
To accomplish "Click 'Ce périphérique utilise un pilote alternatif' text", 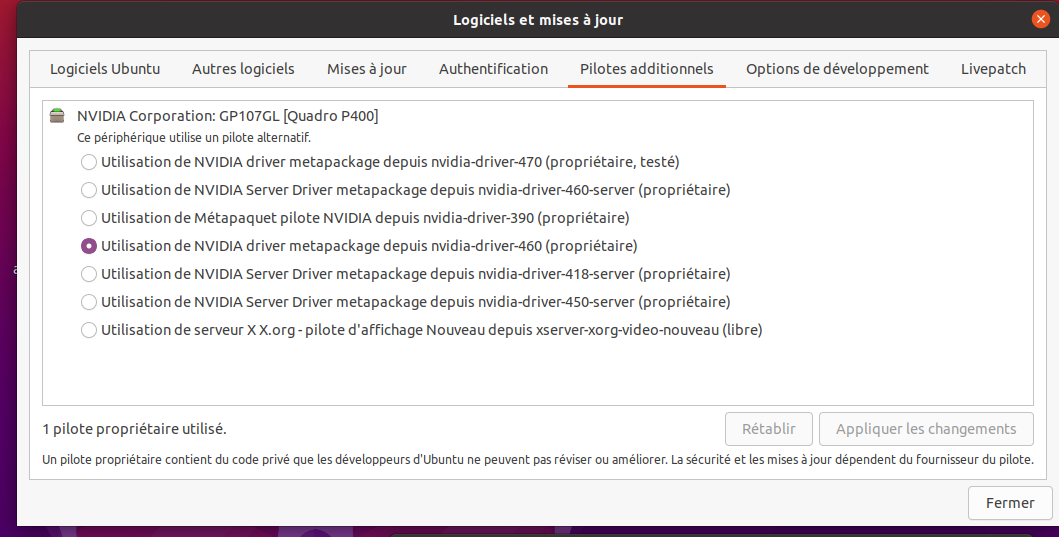I will [x=194, y=138].
